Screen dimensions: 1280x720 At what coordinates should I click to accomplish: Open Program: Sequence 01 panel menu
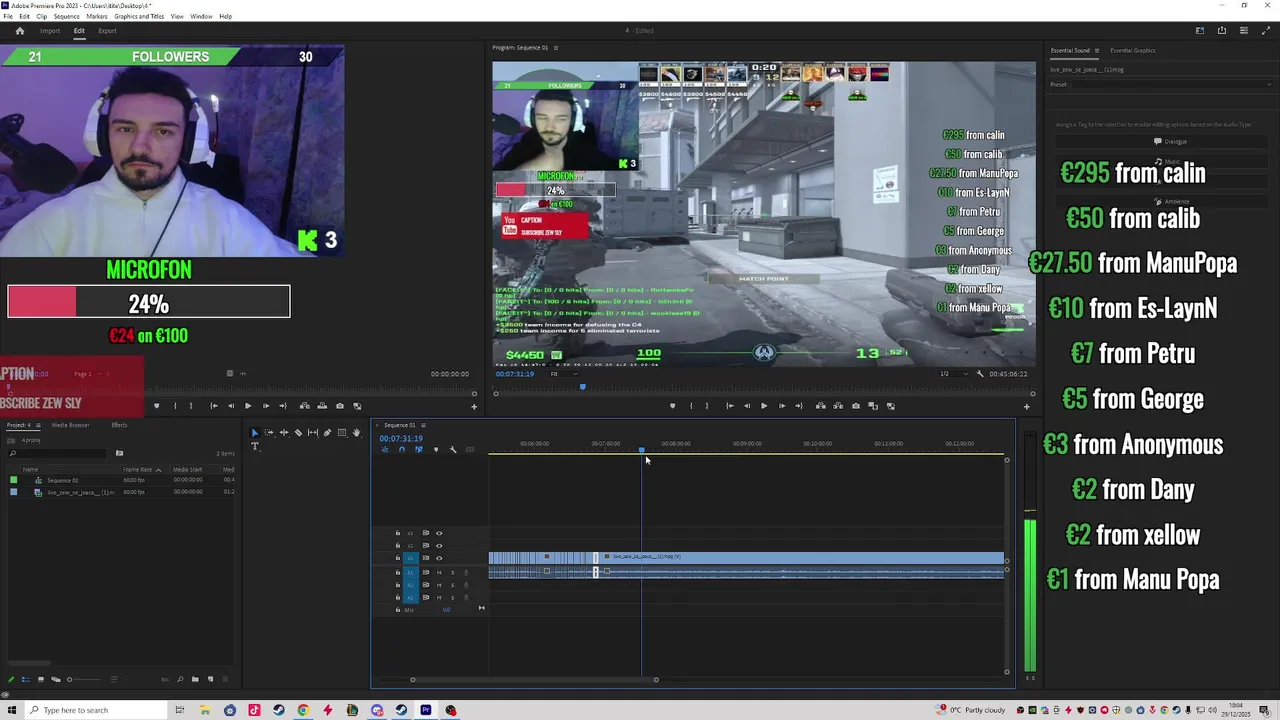tap(556, 48)
